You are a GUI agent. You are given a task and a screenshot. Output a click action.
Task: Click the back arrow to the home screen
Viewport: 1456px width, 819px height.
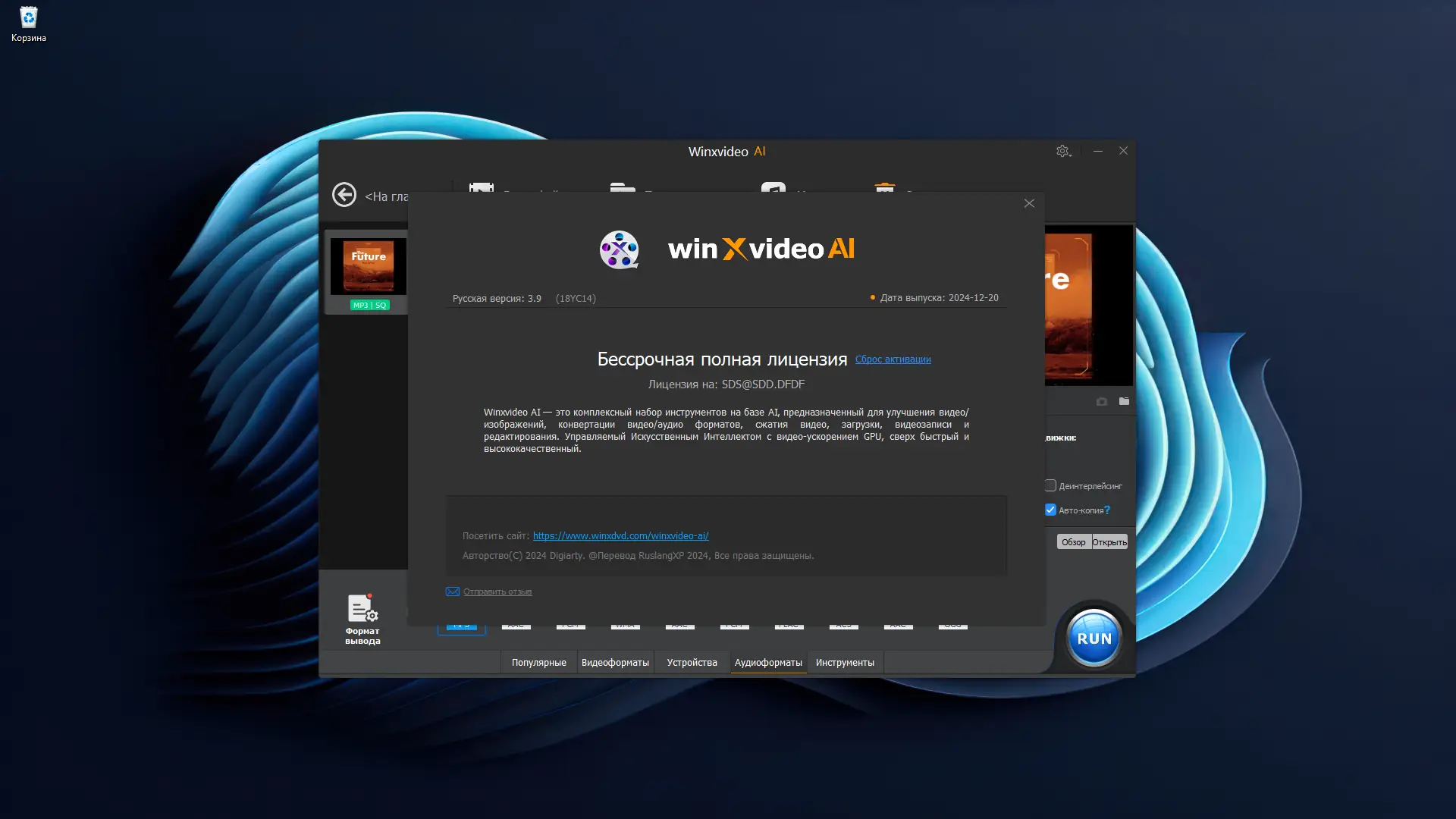[x=344, y=195]
